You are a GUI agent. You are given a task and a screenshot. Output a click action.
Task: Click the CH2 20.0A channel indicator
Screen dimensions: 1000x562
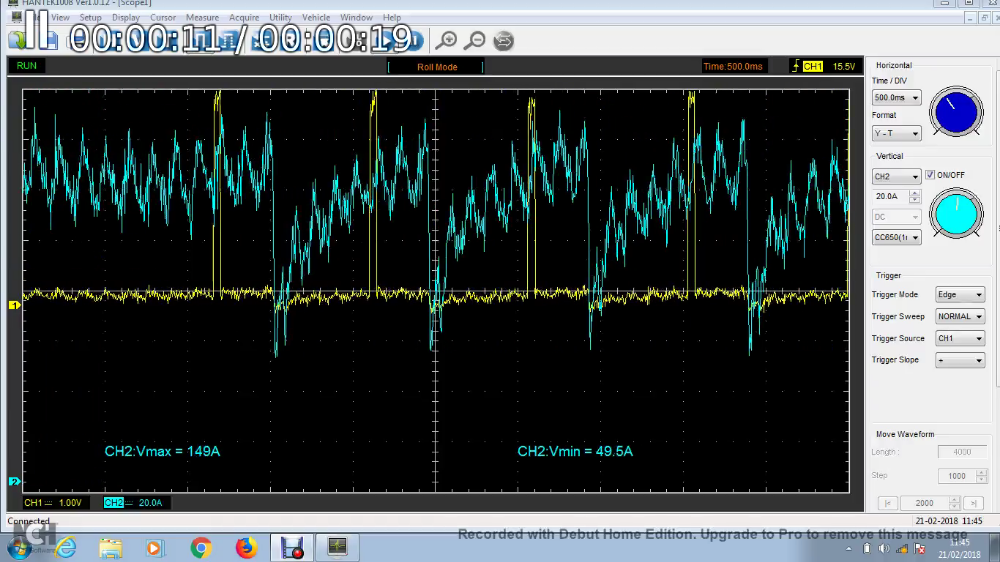(x=136, y=502)
